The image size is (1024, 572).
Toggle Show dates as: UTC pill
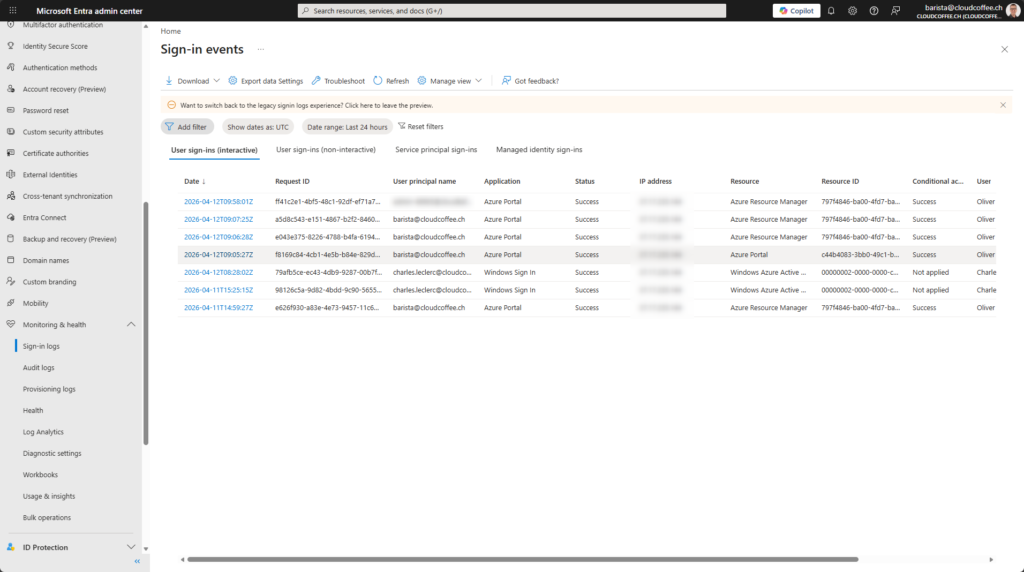click(258, 127)
